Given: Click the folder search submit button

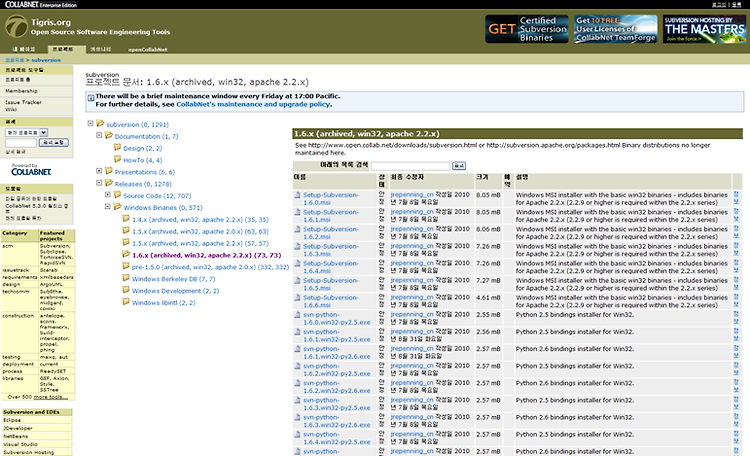Looking at the screenshot, I should 459,166.
